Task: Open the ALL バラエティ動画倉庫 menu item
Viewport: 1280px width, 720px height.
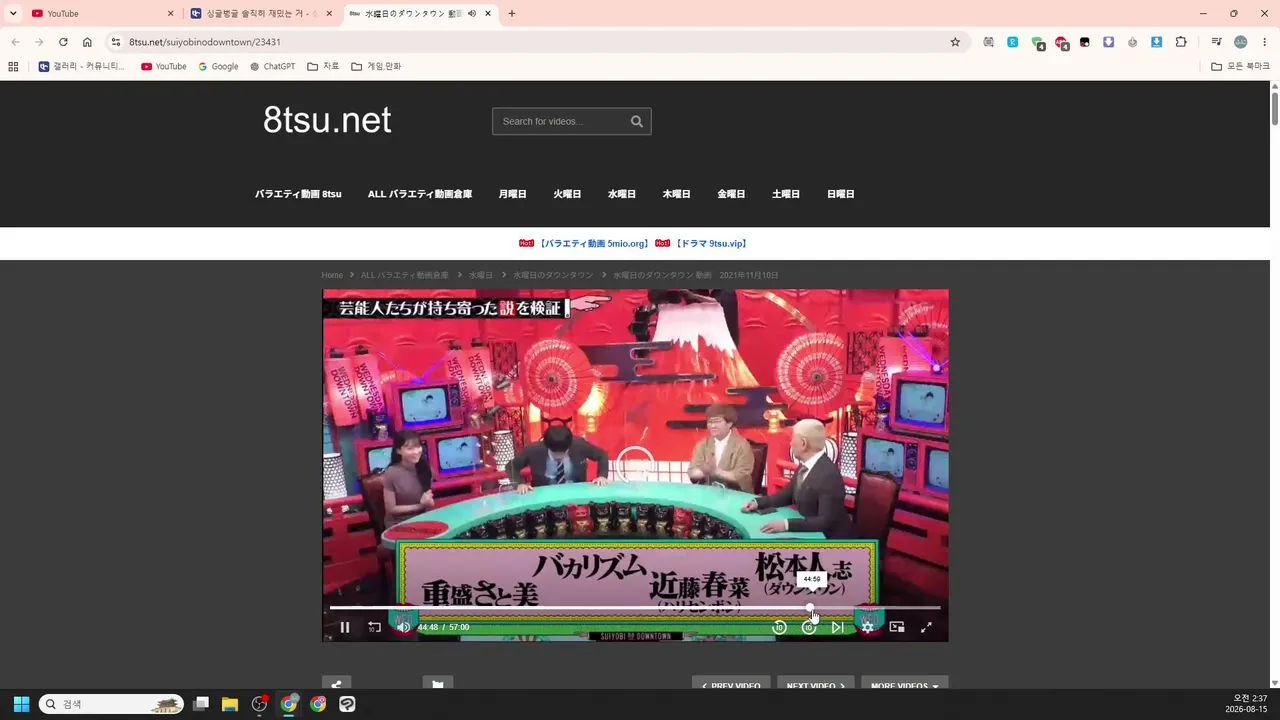Action: coord(420,194)
